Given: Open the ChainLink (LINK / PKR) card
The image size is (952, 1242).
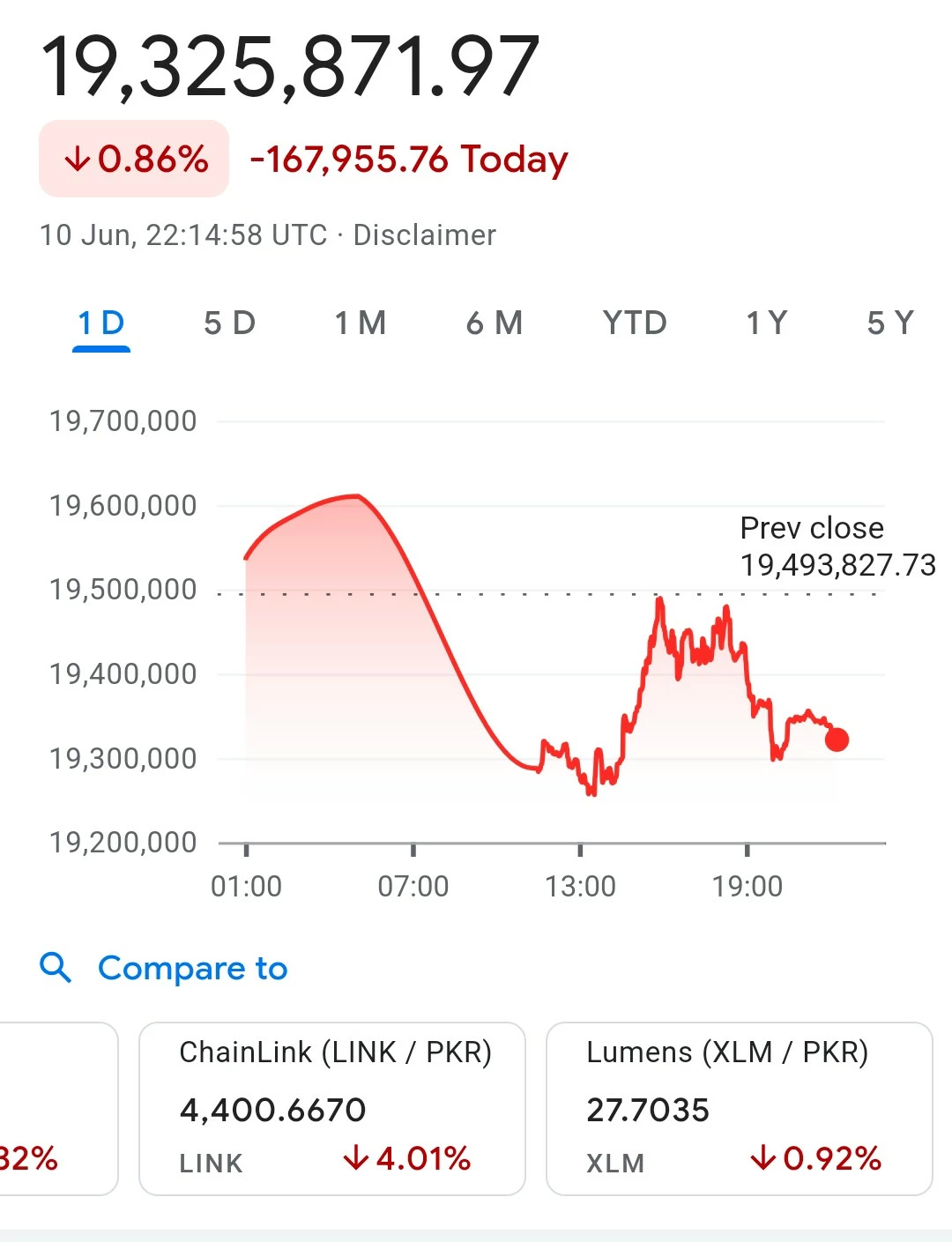Looking at the screenshot, I should [332, 1109].
